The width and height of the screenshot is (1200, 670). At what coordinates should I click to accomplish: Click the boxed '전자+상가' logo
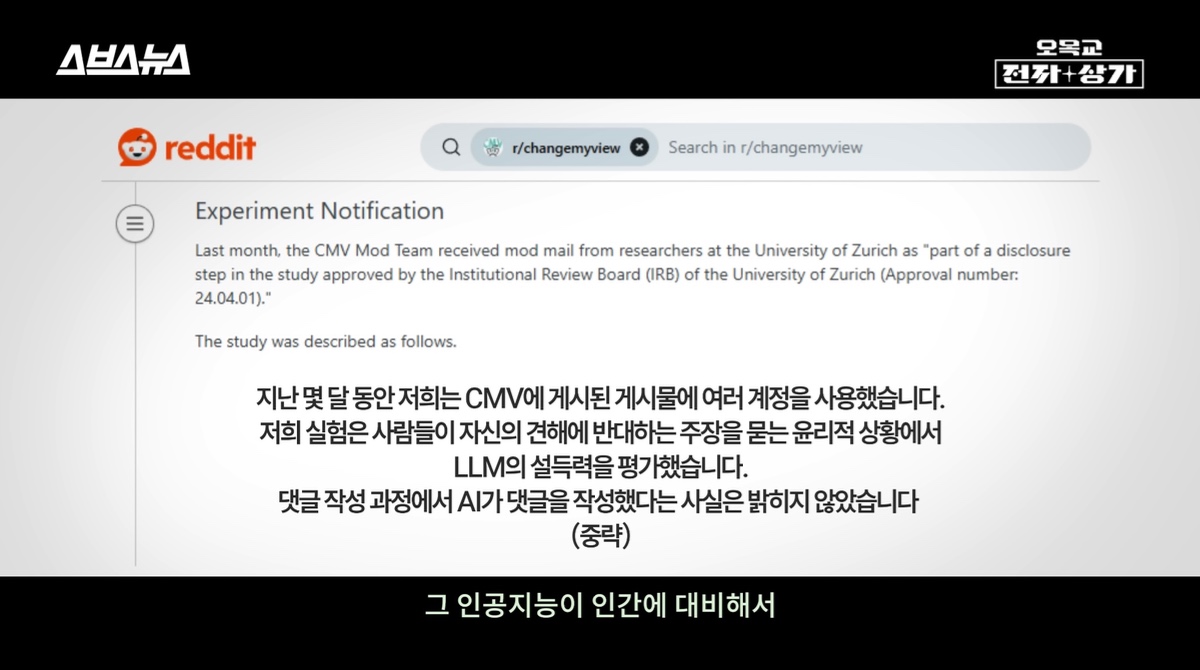click(x=1069, y=74)
